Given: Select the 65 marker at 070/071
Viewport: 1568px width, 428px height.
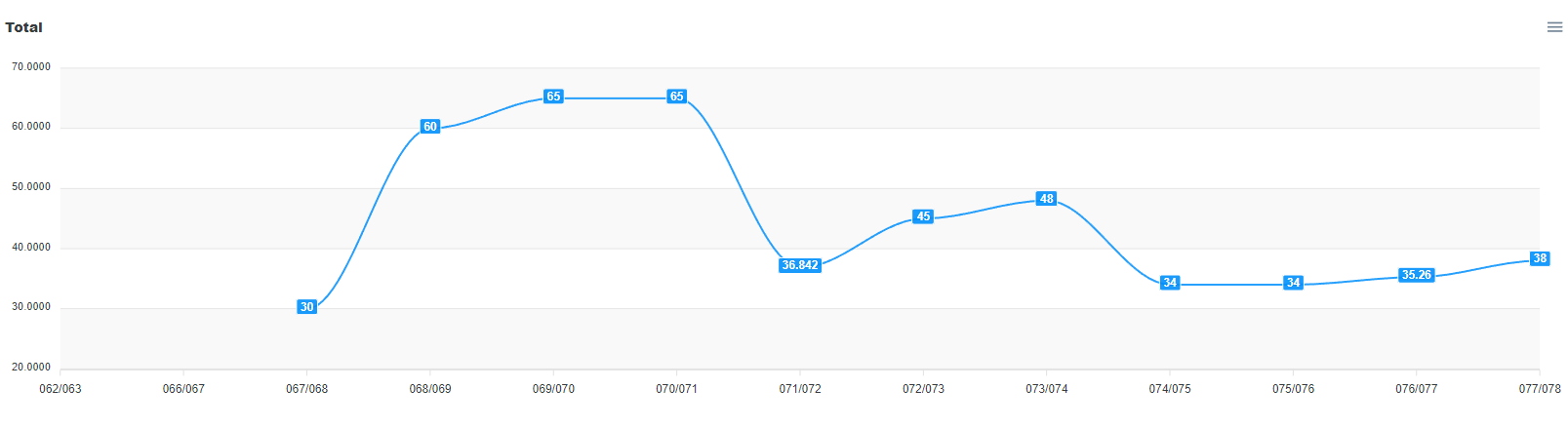Looking at the screenshot, I should pyautogui.click(x=677, y=97).
